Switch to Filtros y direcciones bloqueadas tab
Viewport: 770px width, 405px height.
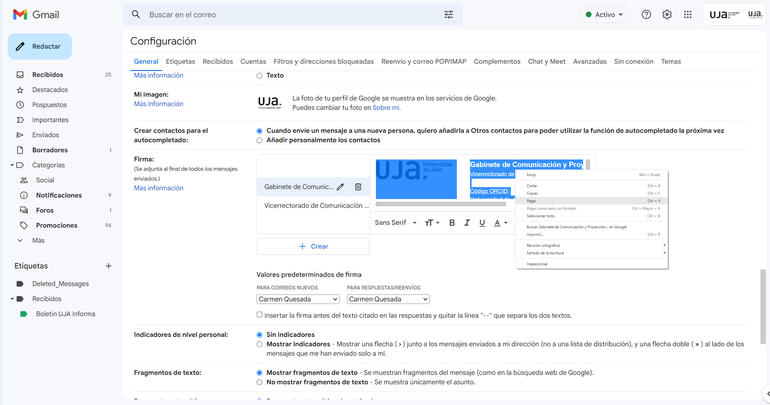click(x=324, y=61)
